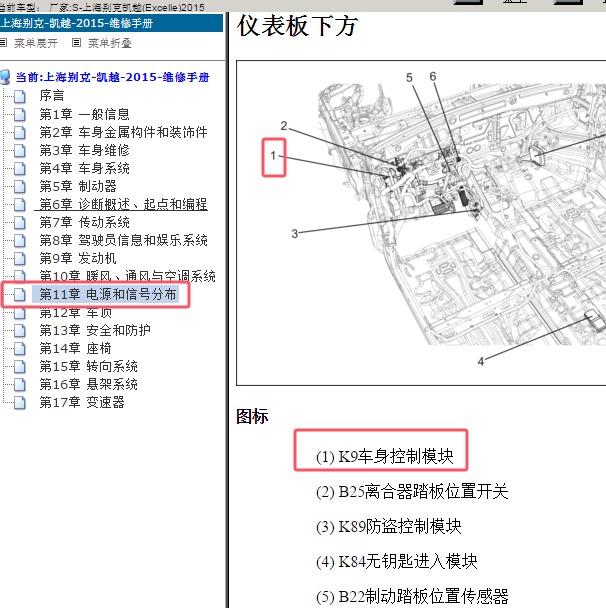
Task: Click the page icon beside 序言
Action: [x=20, y=96]
